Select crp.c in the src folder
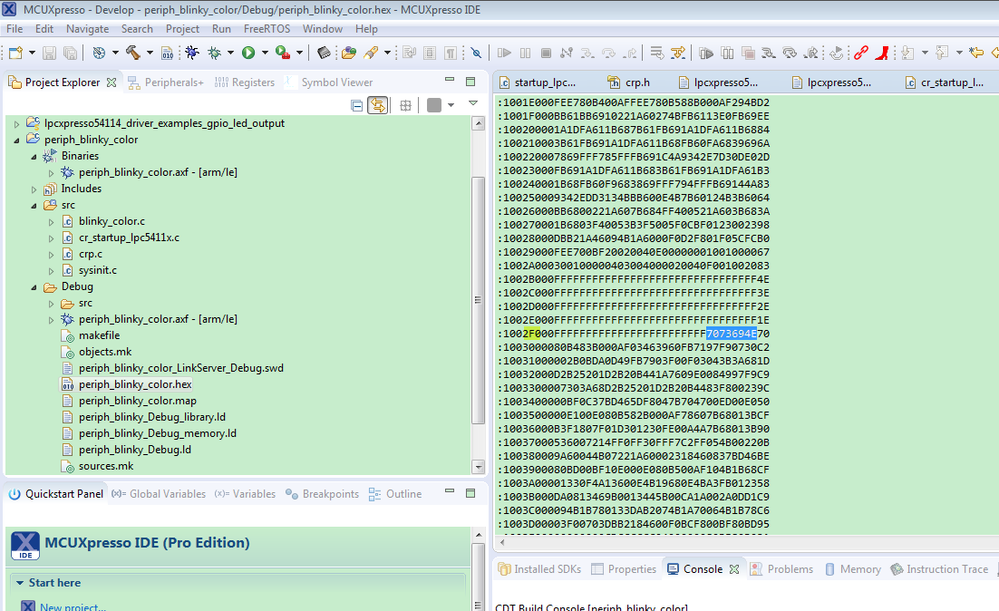This screenshot has width=999, height=611. click(90, 254)
